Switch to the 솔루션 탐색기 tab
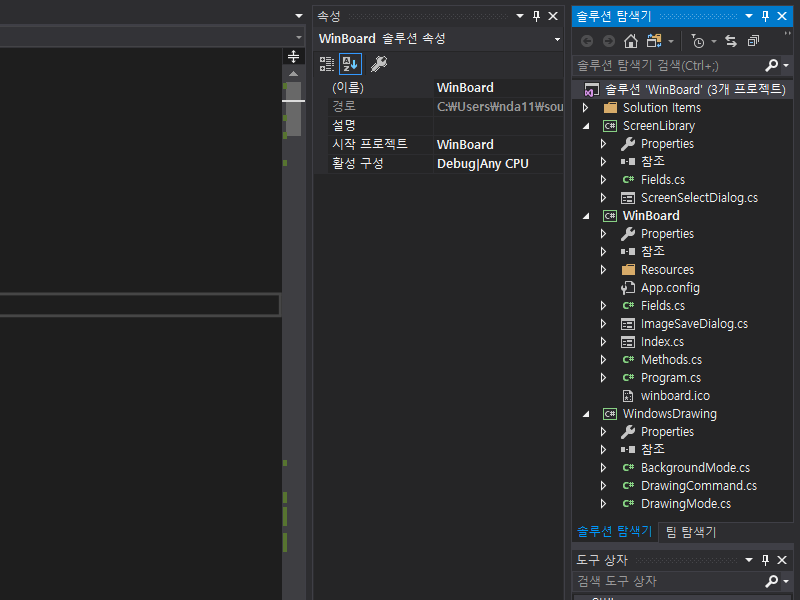 tap(614, 531)
